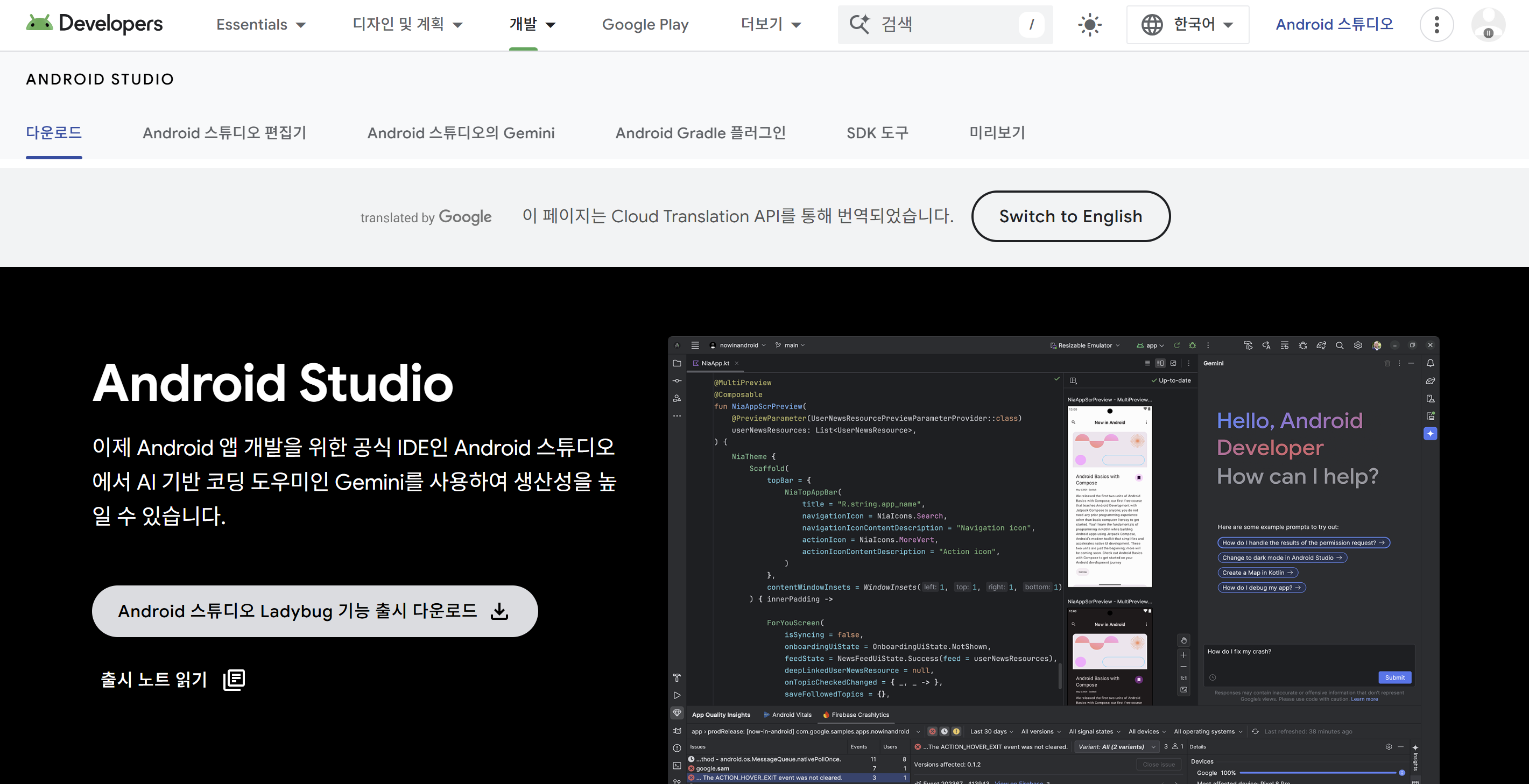Click the Terminal icon in the IDE sidebar
The height and width of the screenshot is (784, 1529).
(x=677, y=766)
